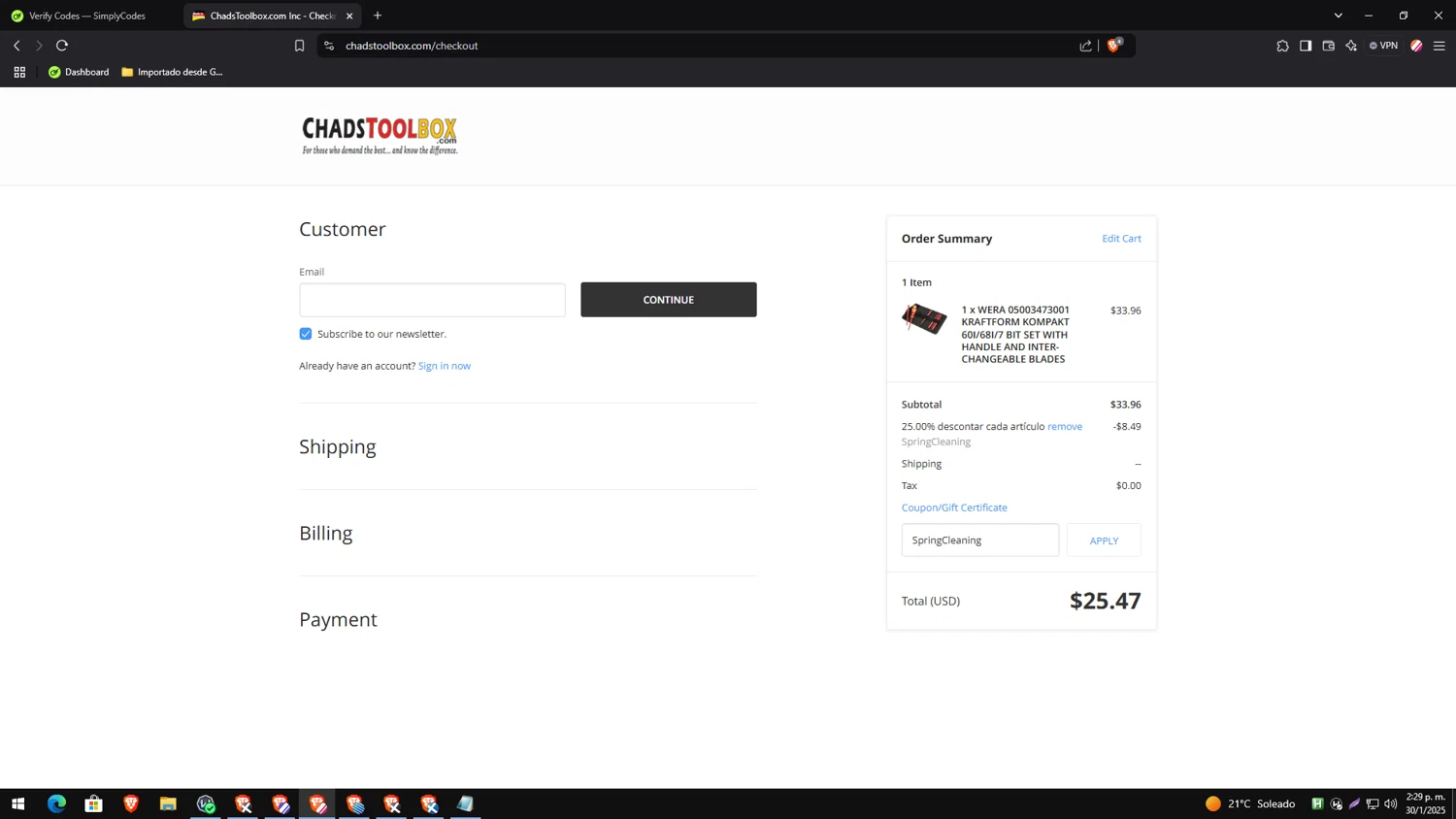Viewport: 1456px width, 819px height.
Task: Click the Coupon/Gift Certificate link
Action: coord(954,508)
